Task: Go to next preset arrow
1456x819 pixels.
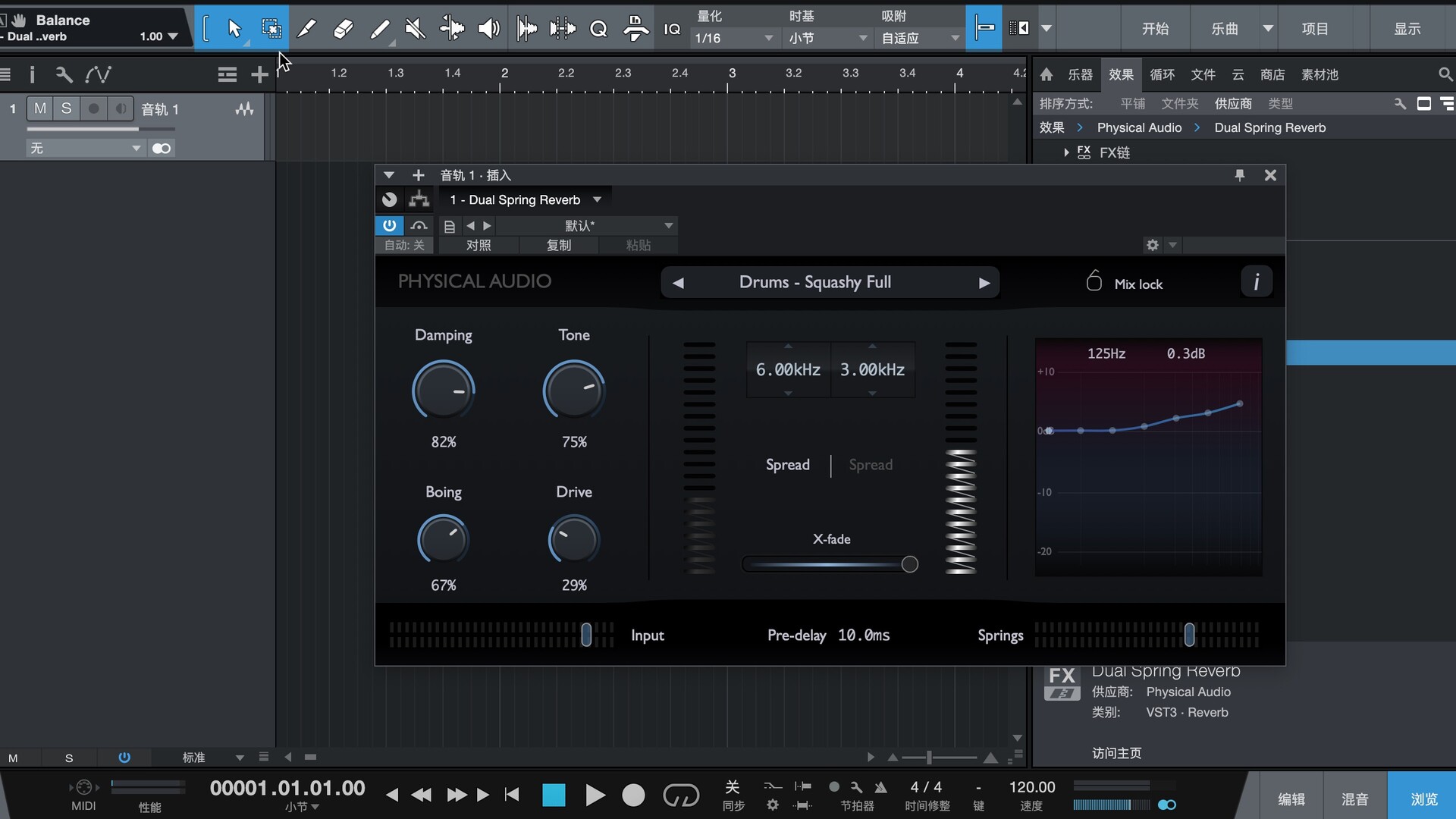Action: click(x=984, y=283)
